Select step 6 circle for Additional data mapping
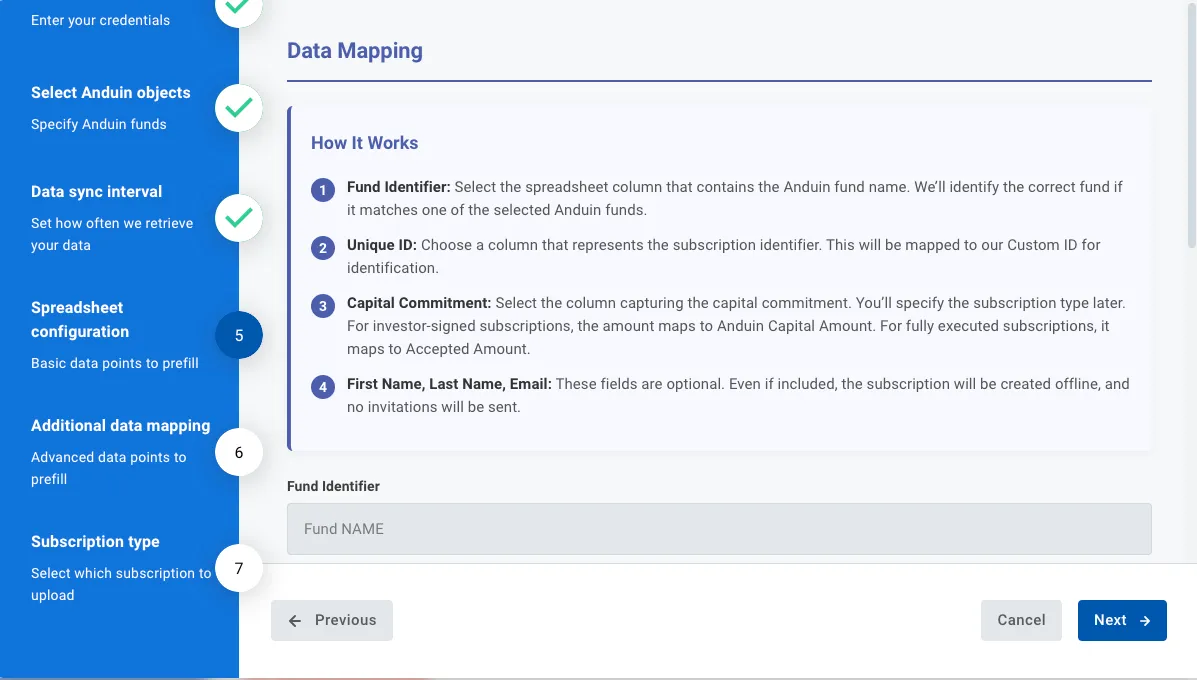1197x680 pixels. click(x=239, y=453)
